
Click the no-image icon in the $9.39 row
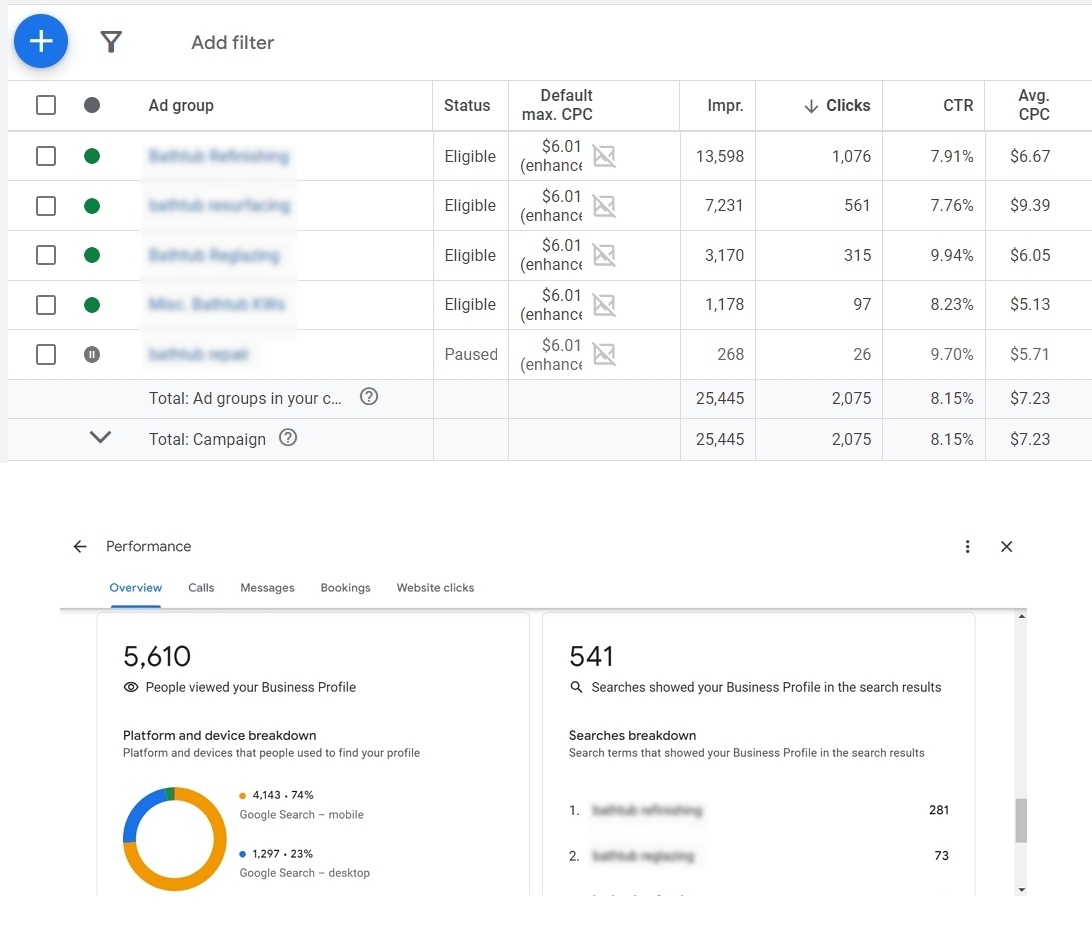[604, 205]
